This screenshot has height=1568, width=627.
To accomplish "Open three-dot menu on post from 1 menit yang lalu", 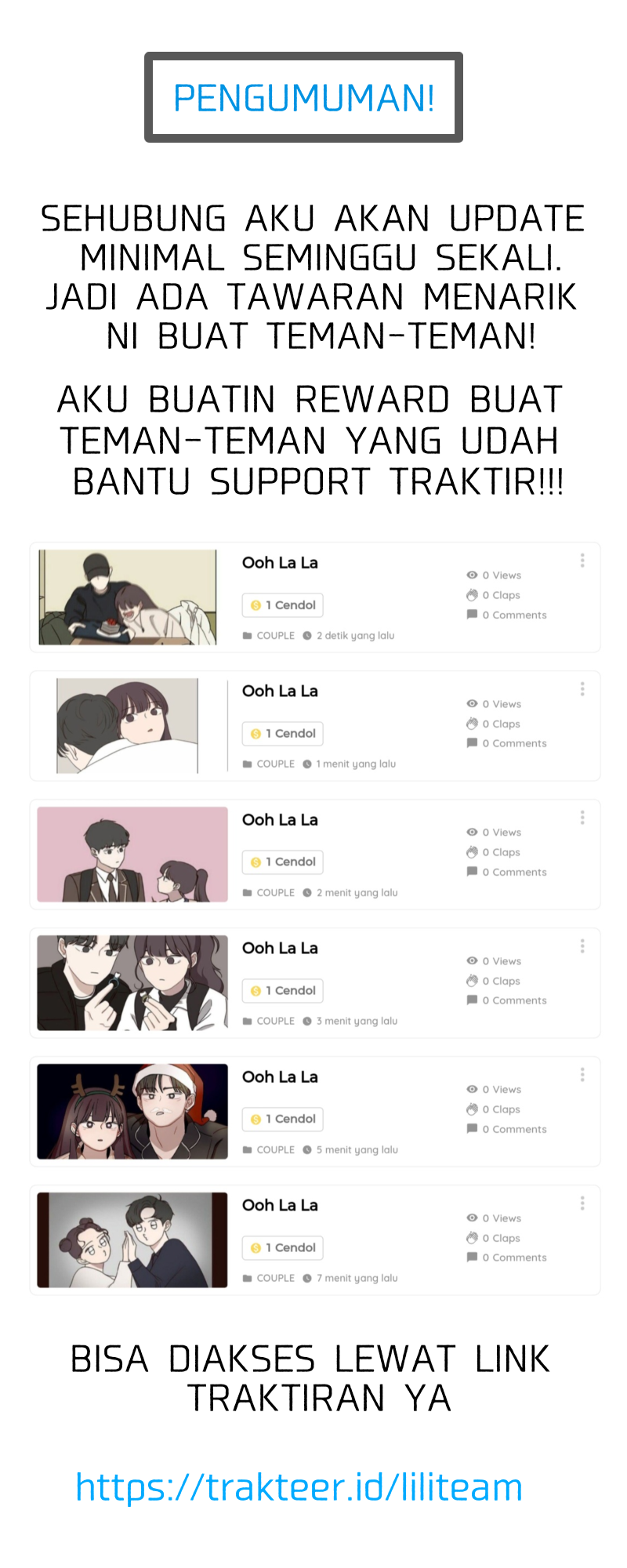I will coord(582,689).
